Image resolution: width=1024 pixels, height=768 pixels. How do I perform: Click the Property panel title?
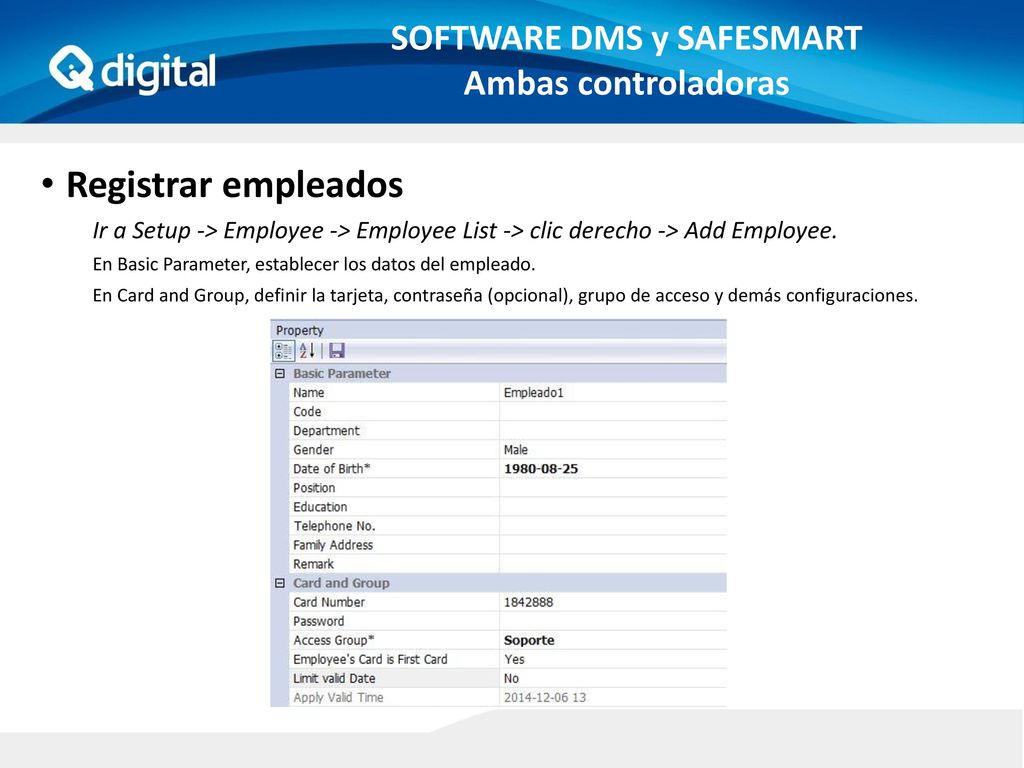pos(299,330)
